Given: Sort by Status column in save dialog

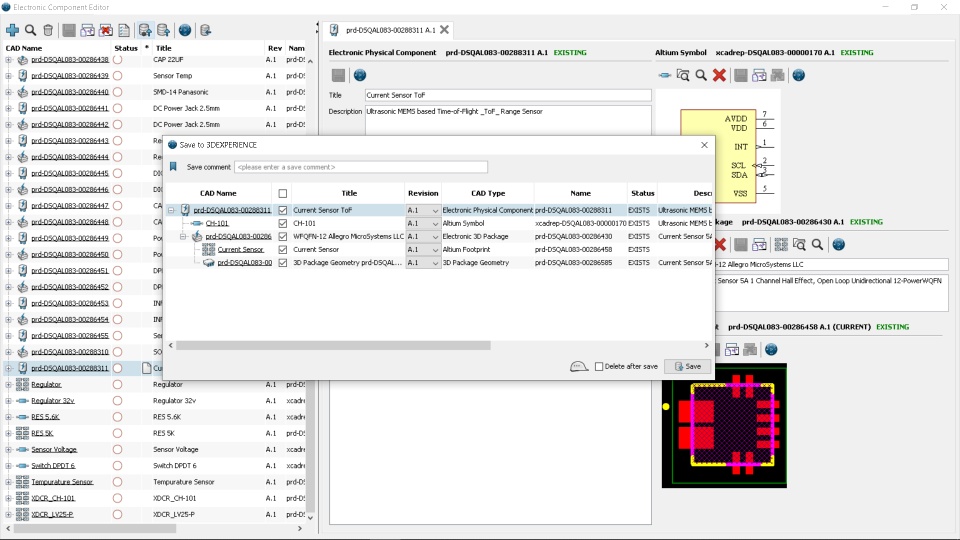Looking at the screenshot, I should pos(642,193).
